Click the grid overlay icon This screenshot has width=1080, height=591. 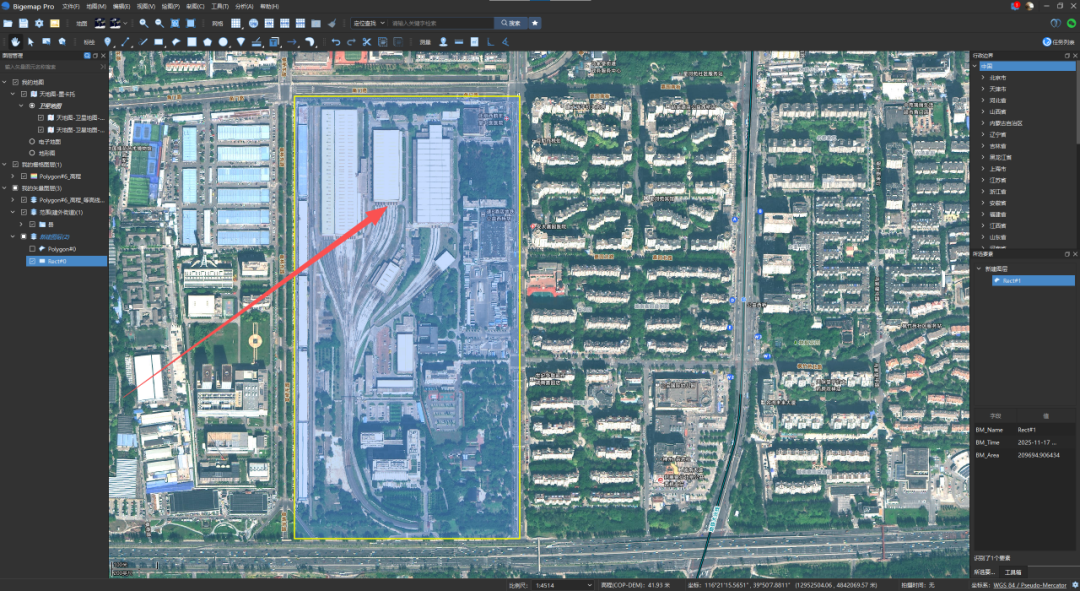(236, 23)
